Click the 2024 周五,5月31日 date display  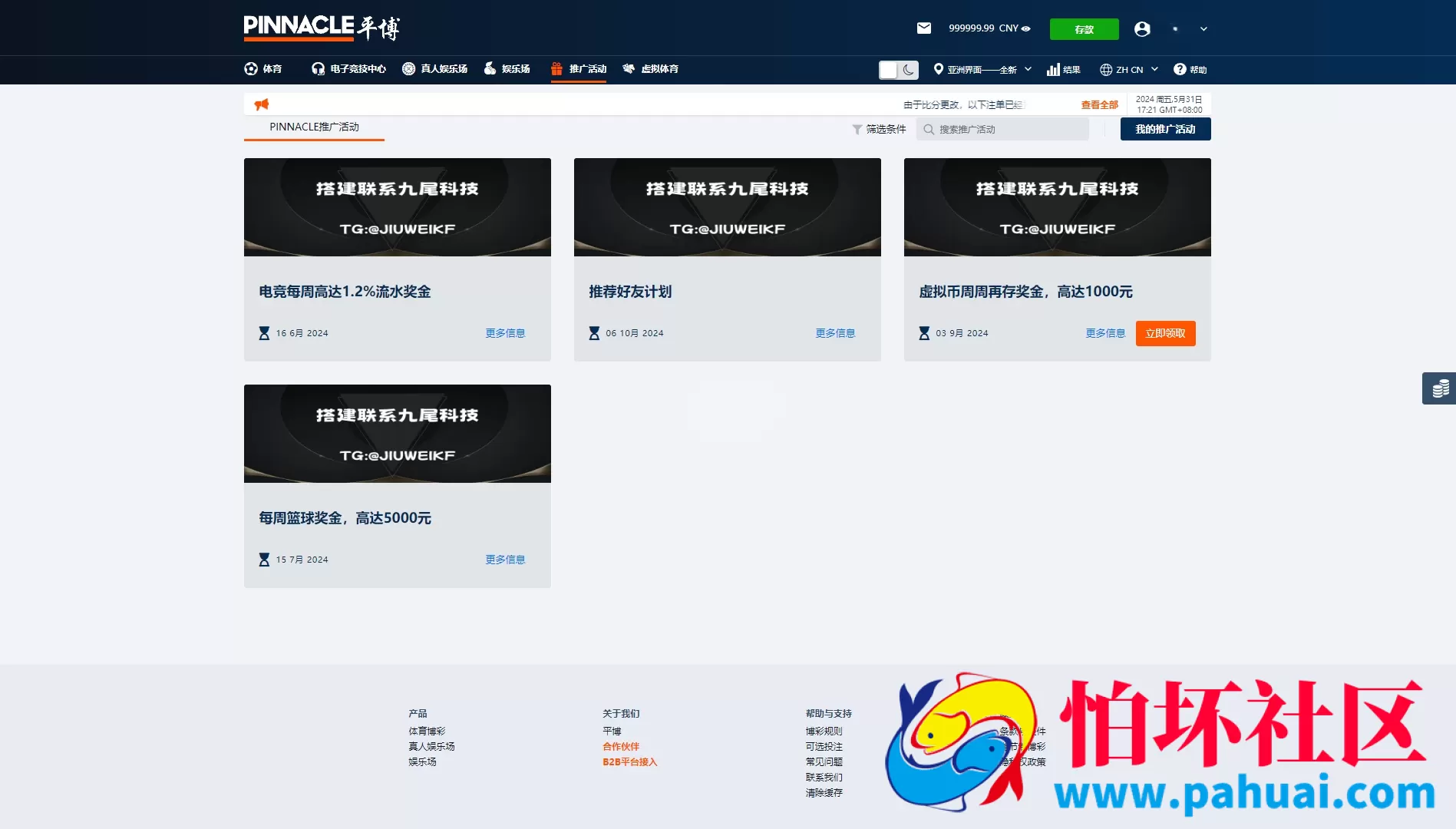1169,99
